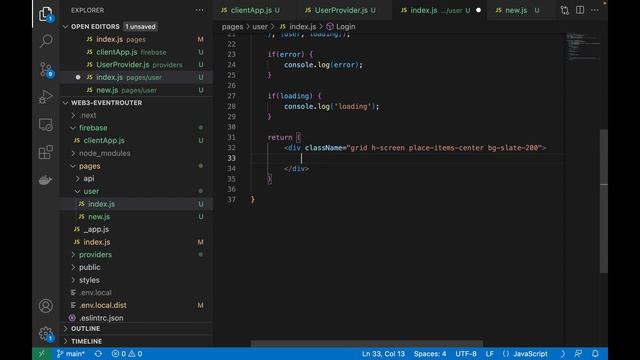The height and width of the screenshot is (360, 640).
Task: Click line number 33 gutter
Action: click(231, 158)
